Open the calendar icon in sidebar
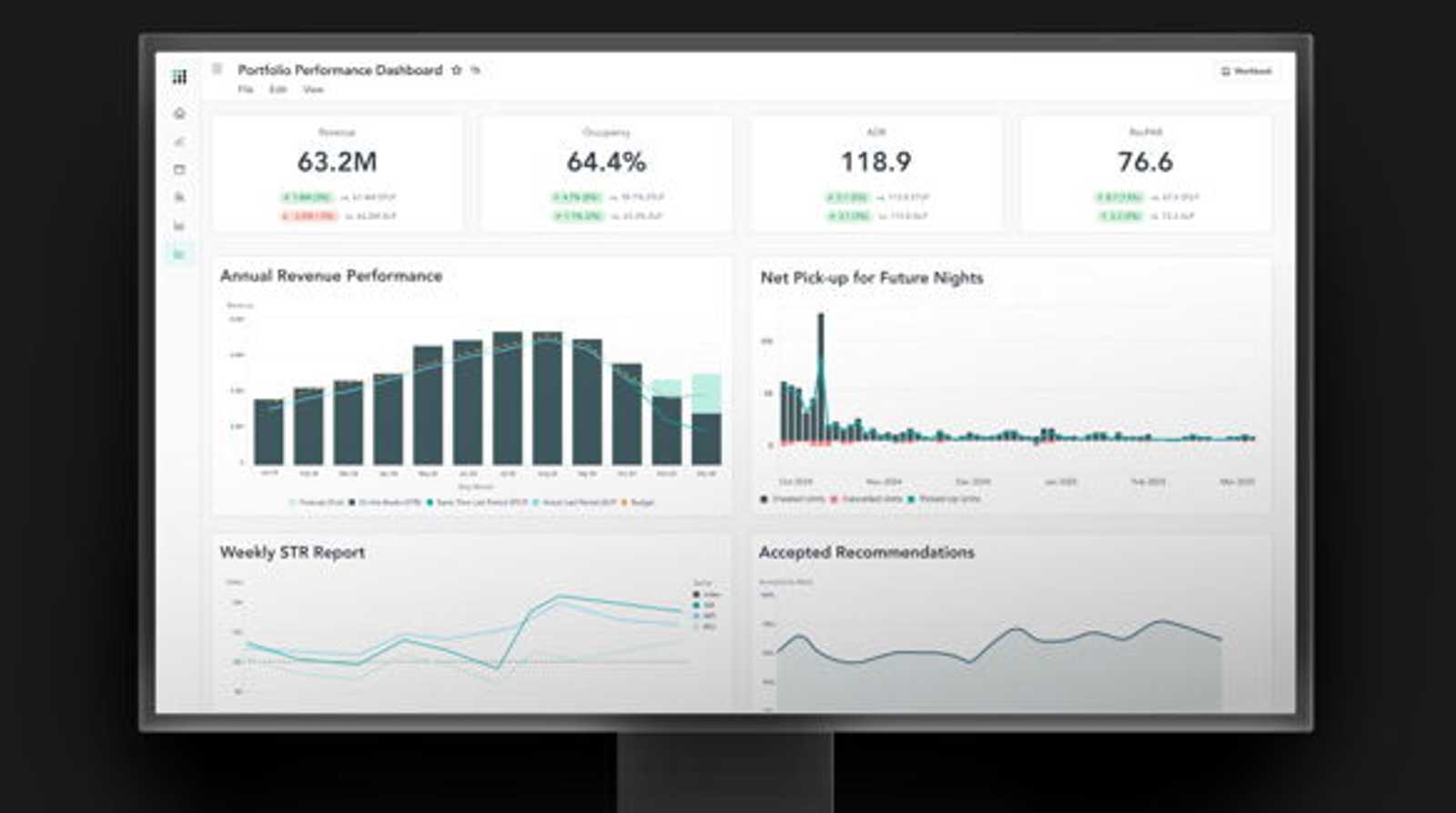 [179, 169]
